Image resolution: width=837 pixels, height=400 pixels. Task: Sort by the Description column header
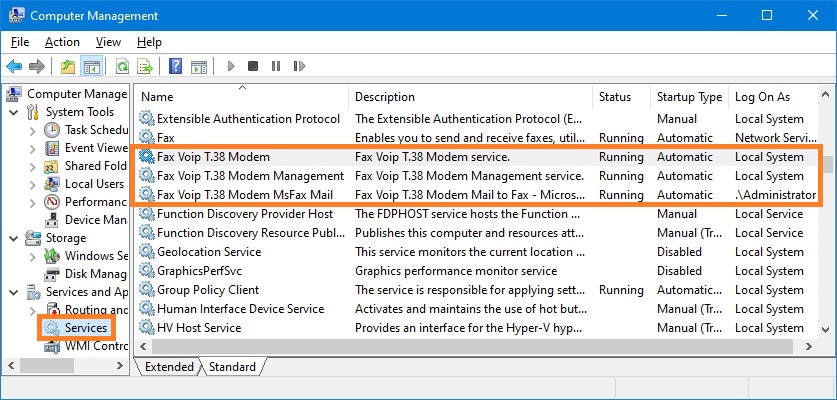pos(470,97)
